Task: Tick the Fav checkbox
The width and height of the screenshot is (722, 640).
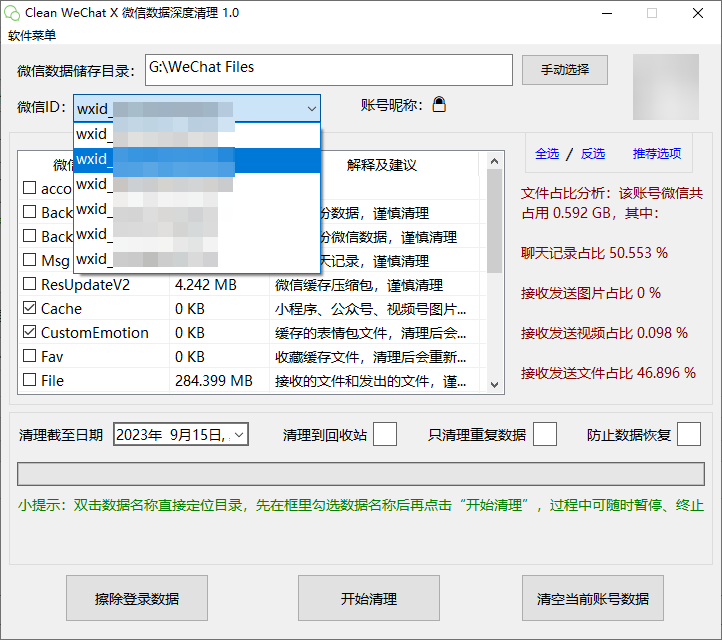Action: pyautogui.click(x=29, y=355)
